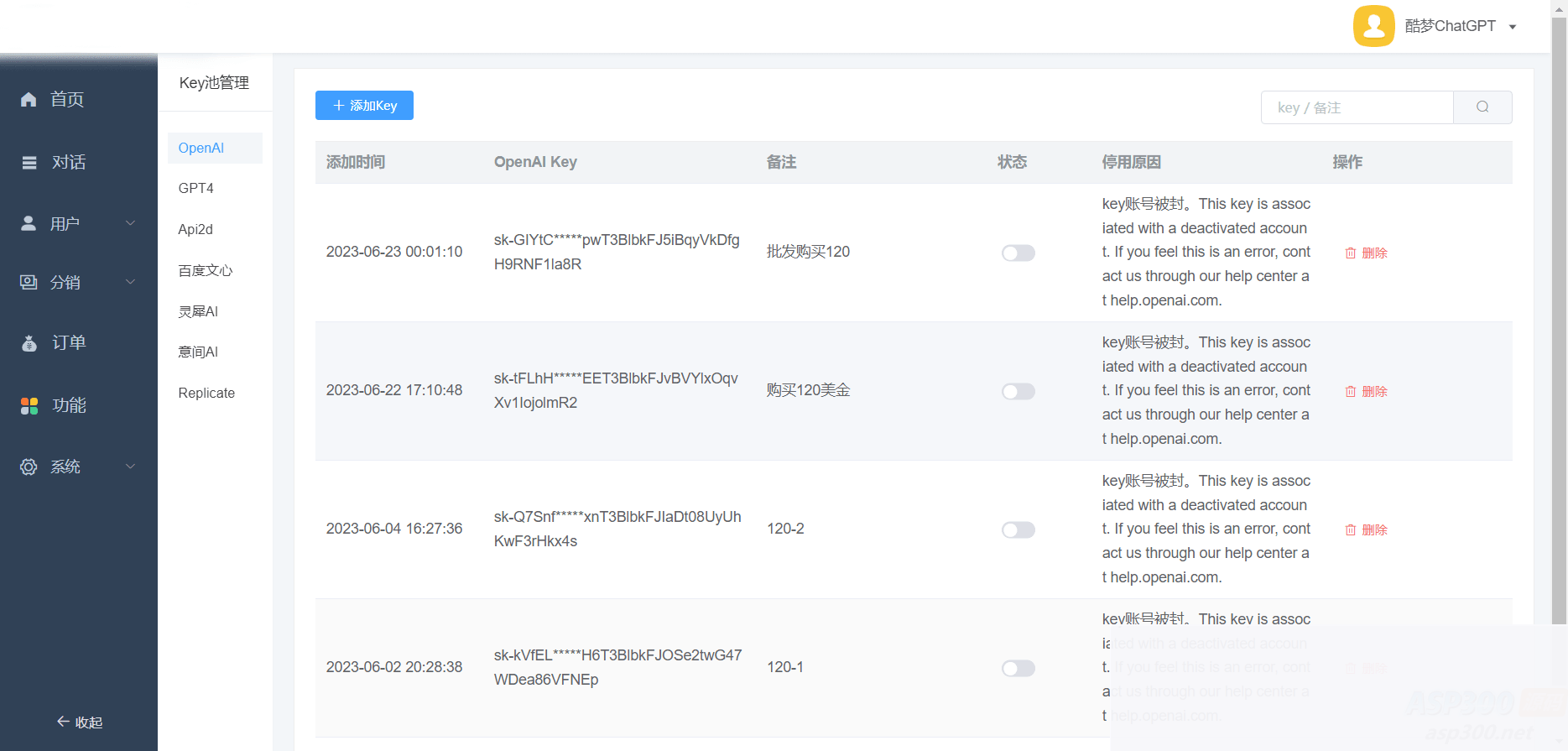
Task: Expand the 分销 sidebar submenu arrow
Action: 130,282
